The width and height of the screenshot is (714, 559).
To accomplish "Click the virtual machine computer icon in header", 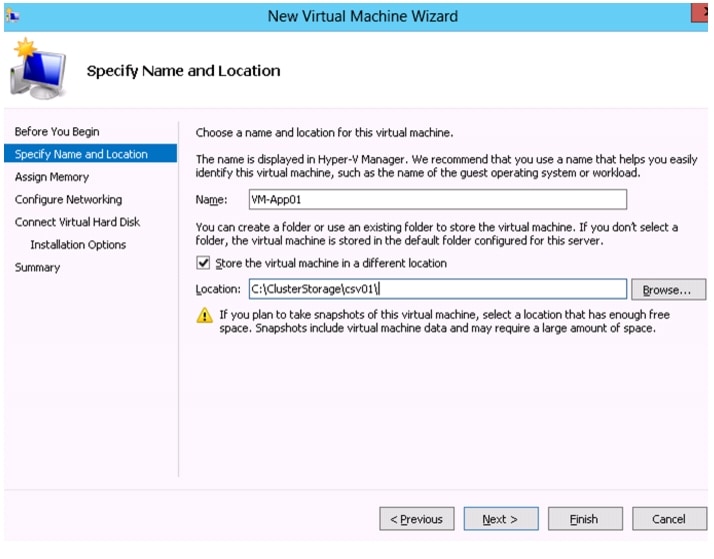I will tap(38, 69).
